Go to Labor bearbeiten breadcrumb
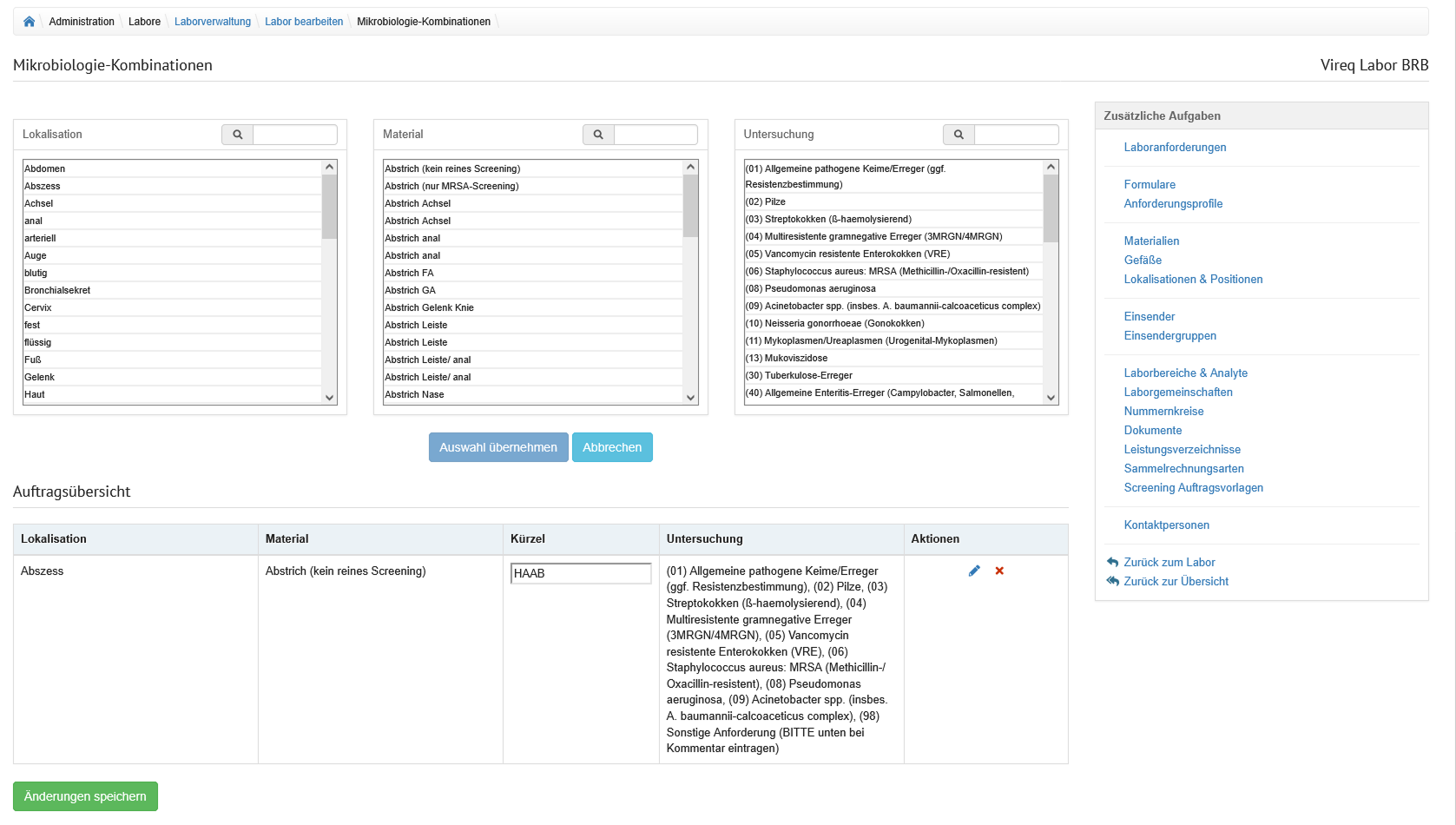 coord(304,22)
